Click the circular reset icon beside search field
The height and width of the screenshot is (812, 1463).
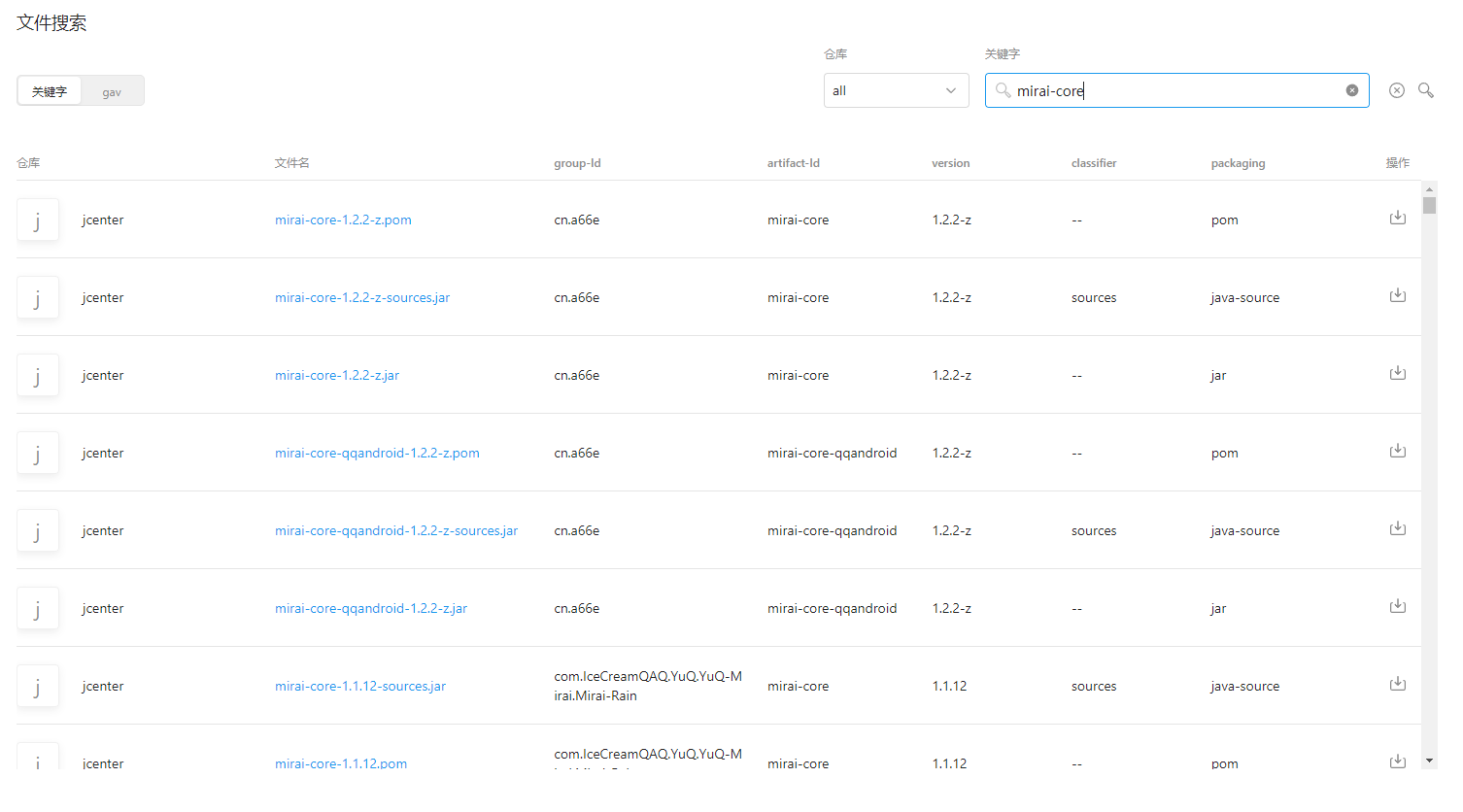(x=1397, y=90)
